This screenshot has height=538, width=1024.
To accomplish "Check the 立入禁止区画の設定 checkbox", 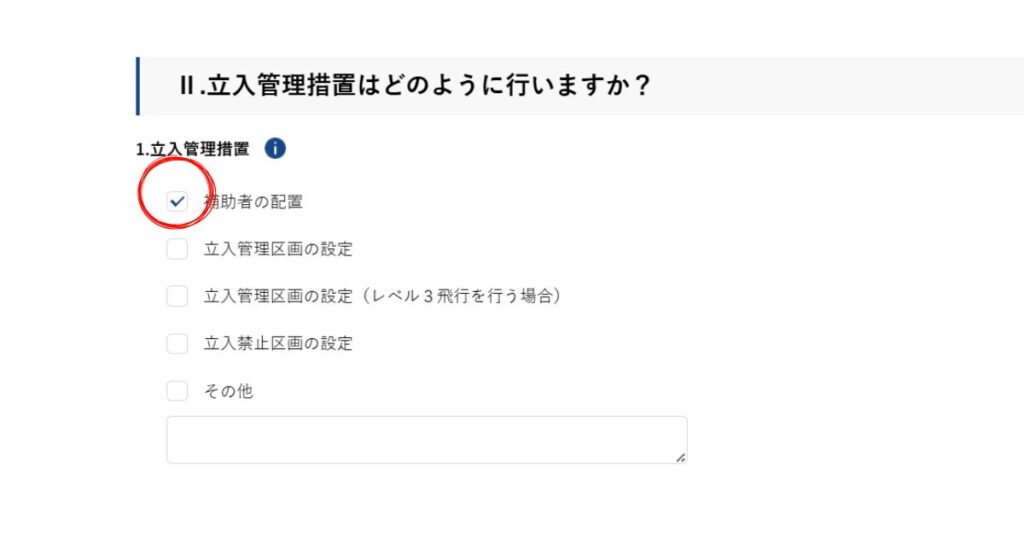I will [x=177, y=344].
